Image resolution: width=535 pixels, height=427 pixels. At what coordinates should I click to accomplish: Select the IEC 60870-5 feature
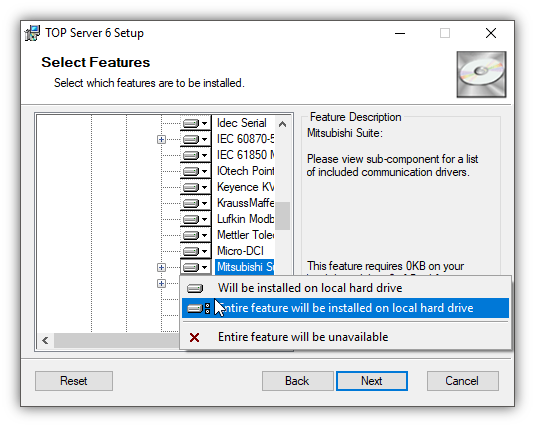pos(245,139)
